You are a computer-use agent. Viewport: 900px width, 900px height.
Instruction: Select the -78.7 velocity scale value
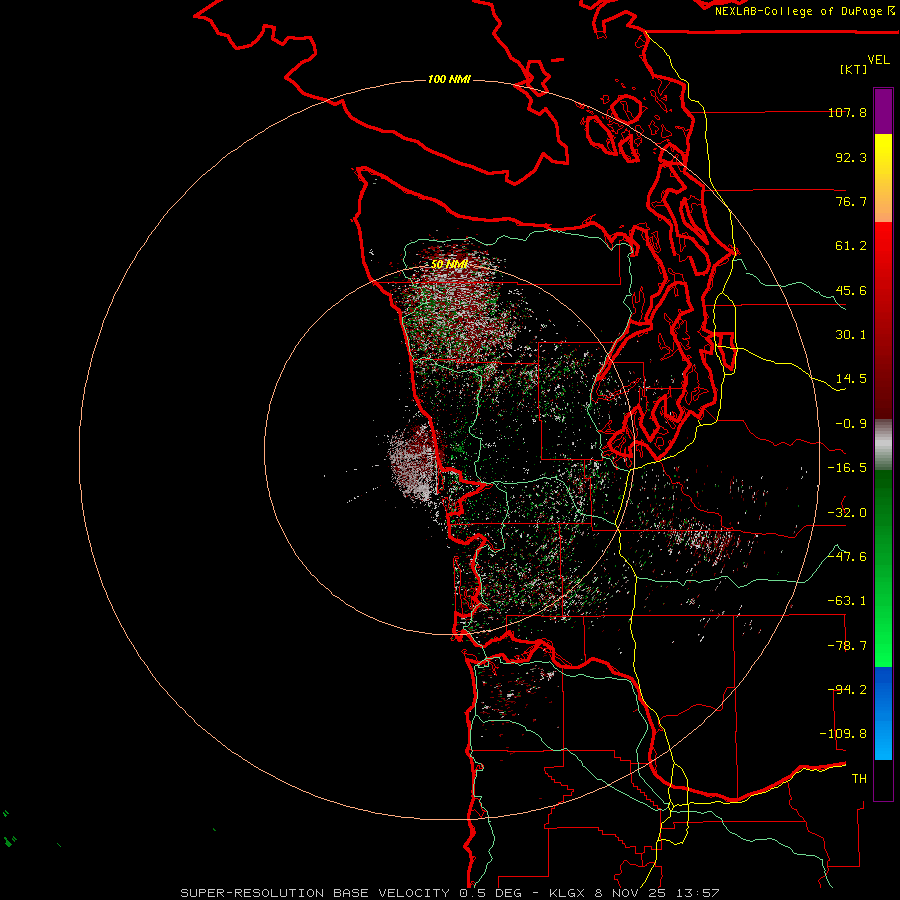point(847,646)
